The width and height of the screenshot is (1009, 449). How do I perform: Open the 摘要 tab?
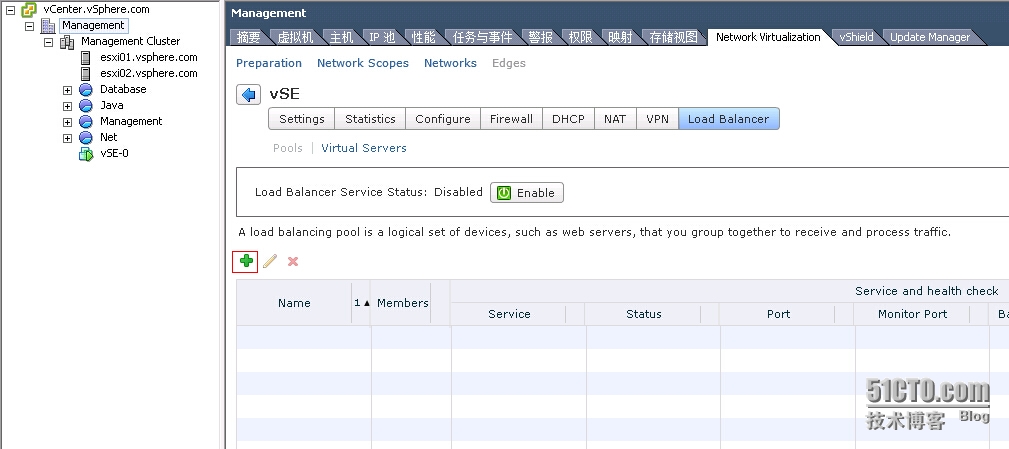[x=248, y=37]
